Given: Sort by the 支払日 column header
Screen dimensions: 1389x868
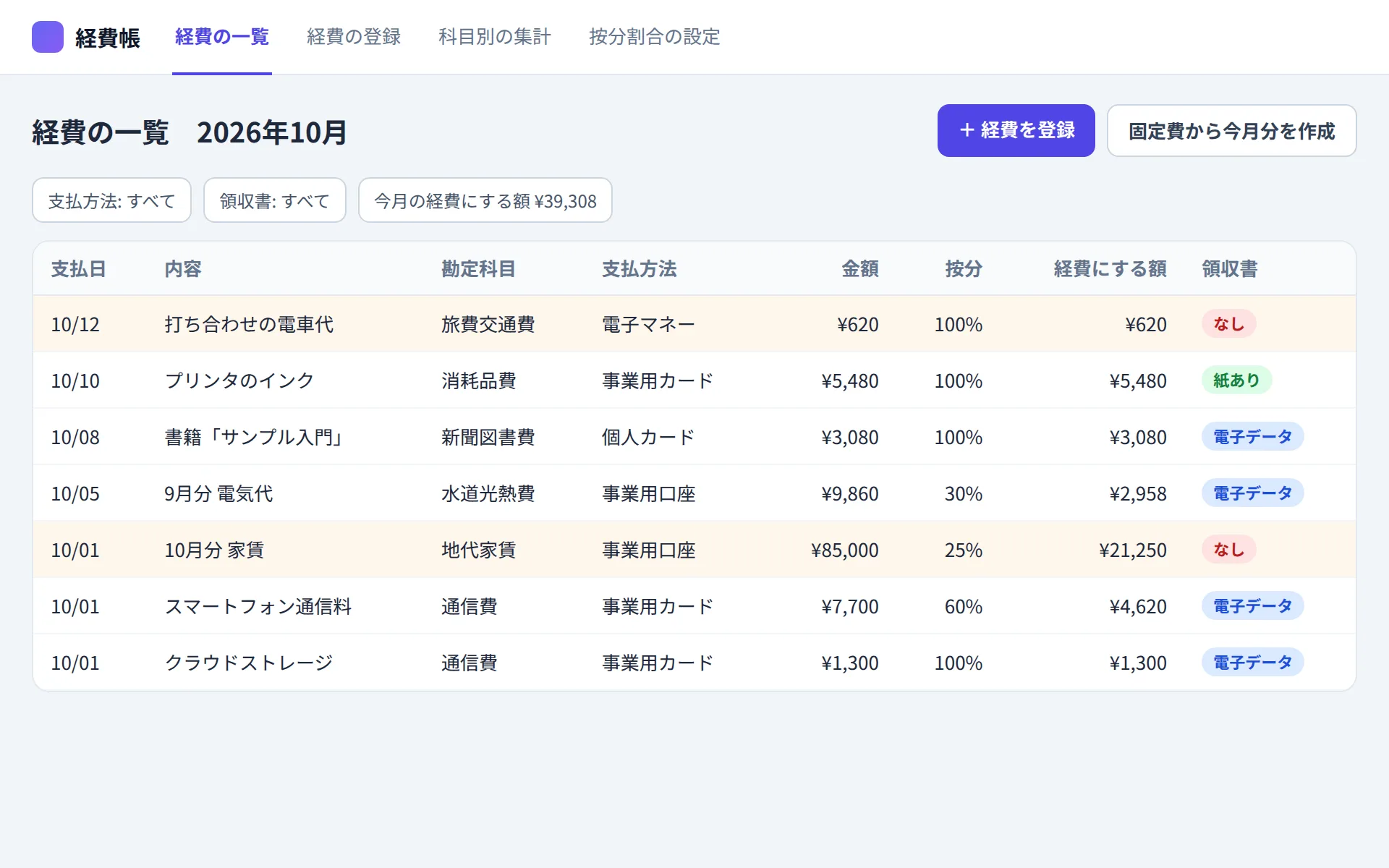Looking at the screenshot, I should 78,269.
